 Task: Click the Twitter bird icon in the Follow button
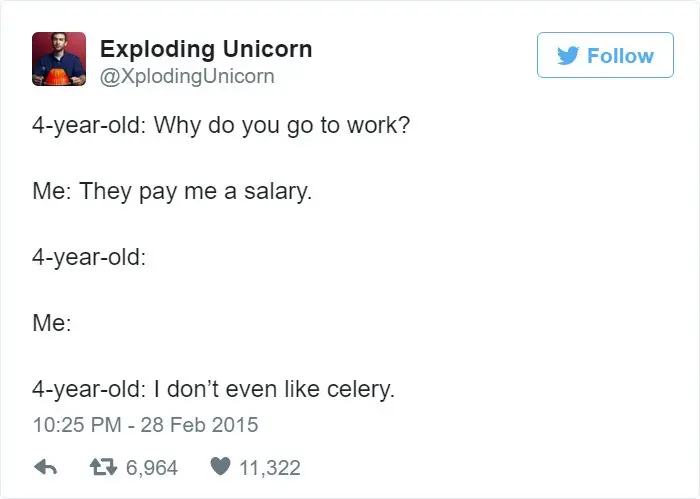tap(568, 56)
